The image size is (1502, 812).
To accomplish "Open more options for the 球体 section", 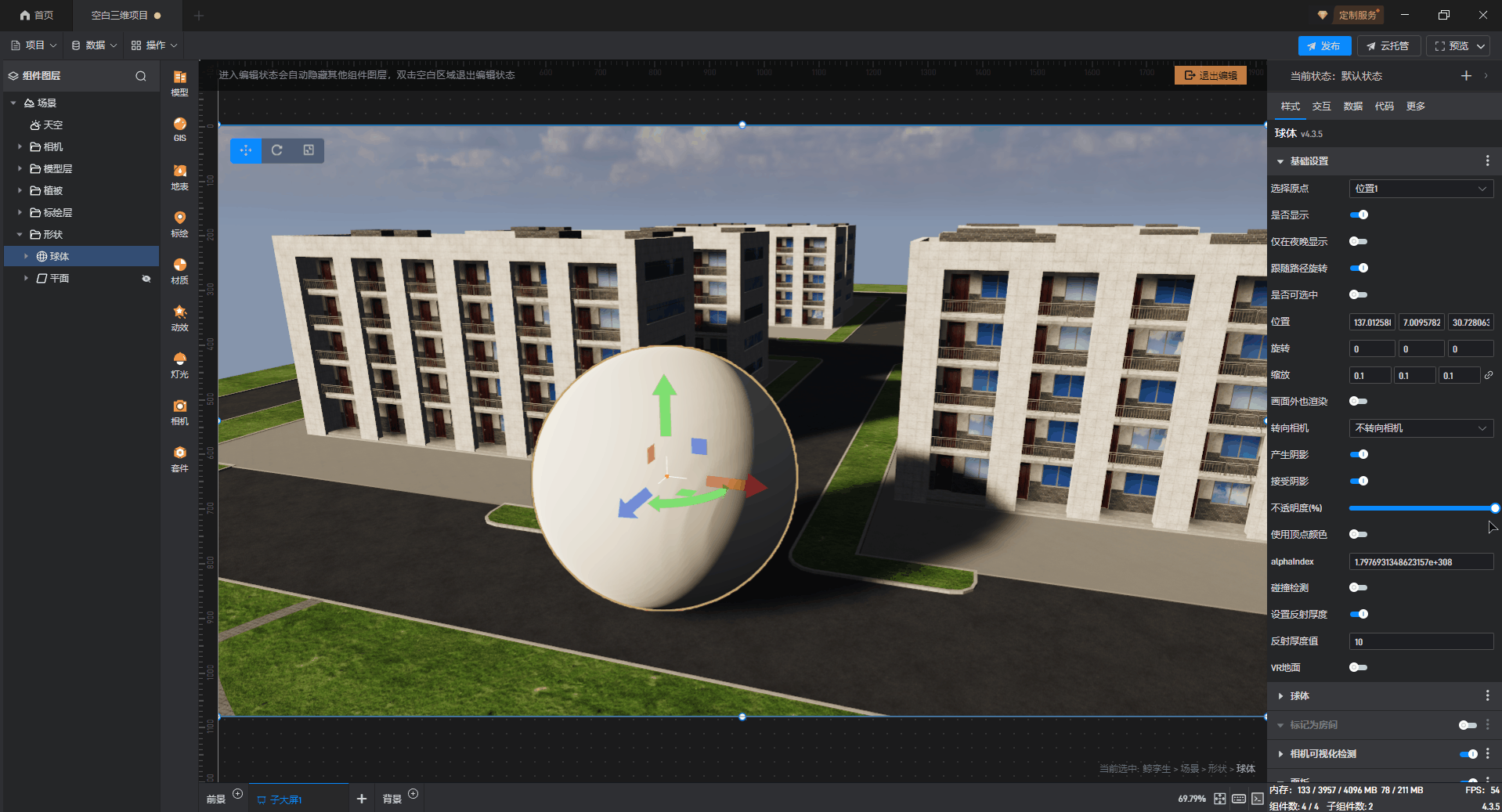I will pyautogui.click(x=1487, y=695).
